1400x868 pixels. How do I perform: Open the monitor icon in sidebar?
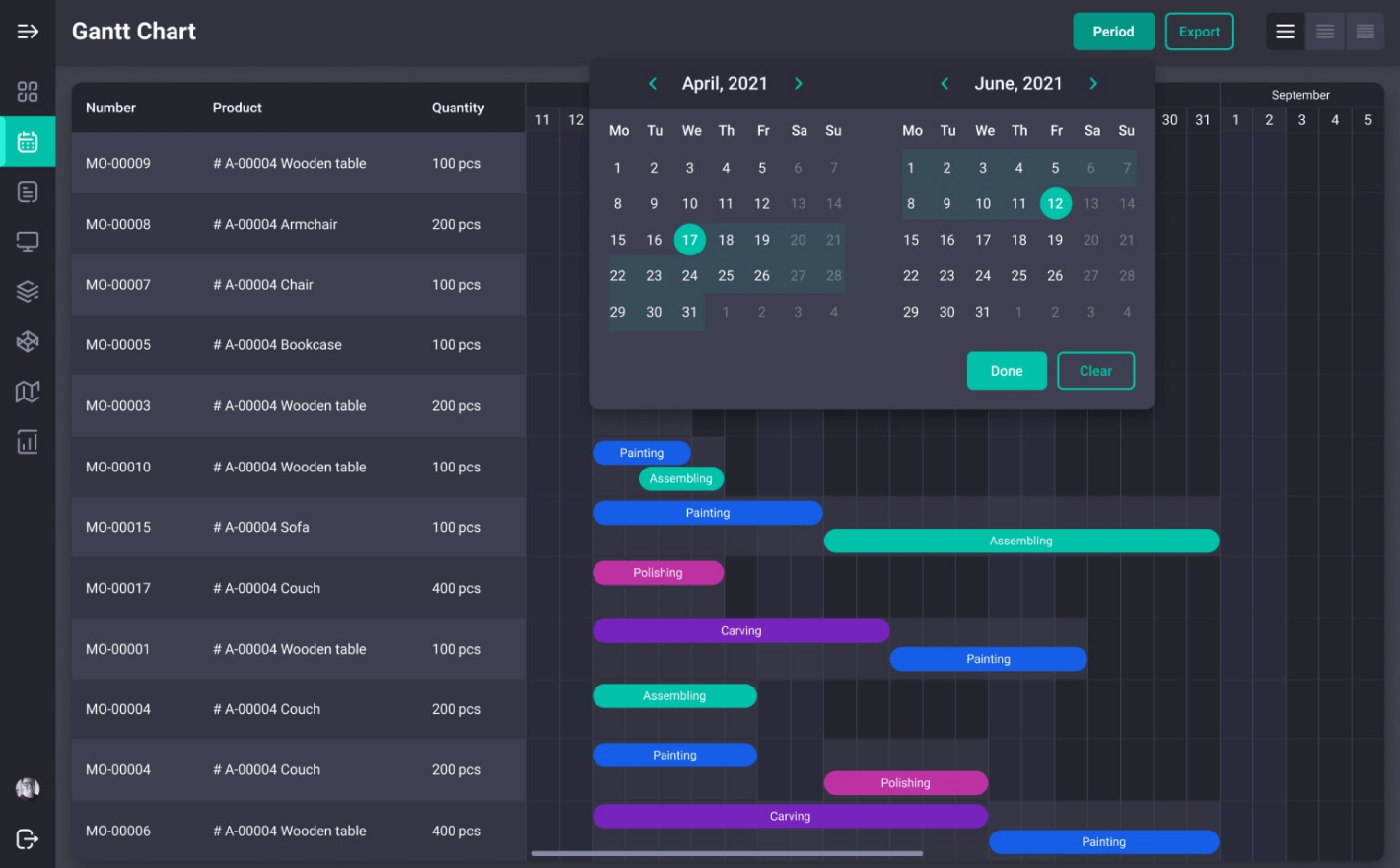pos(28,242)
